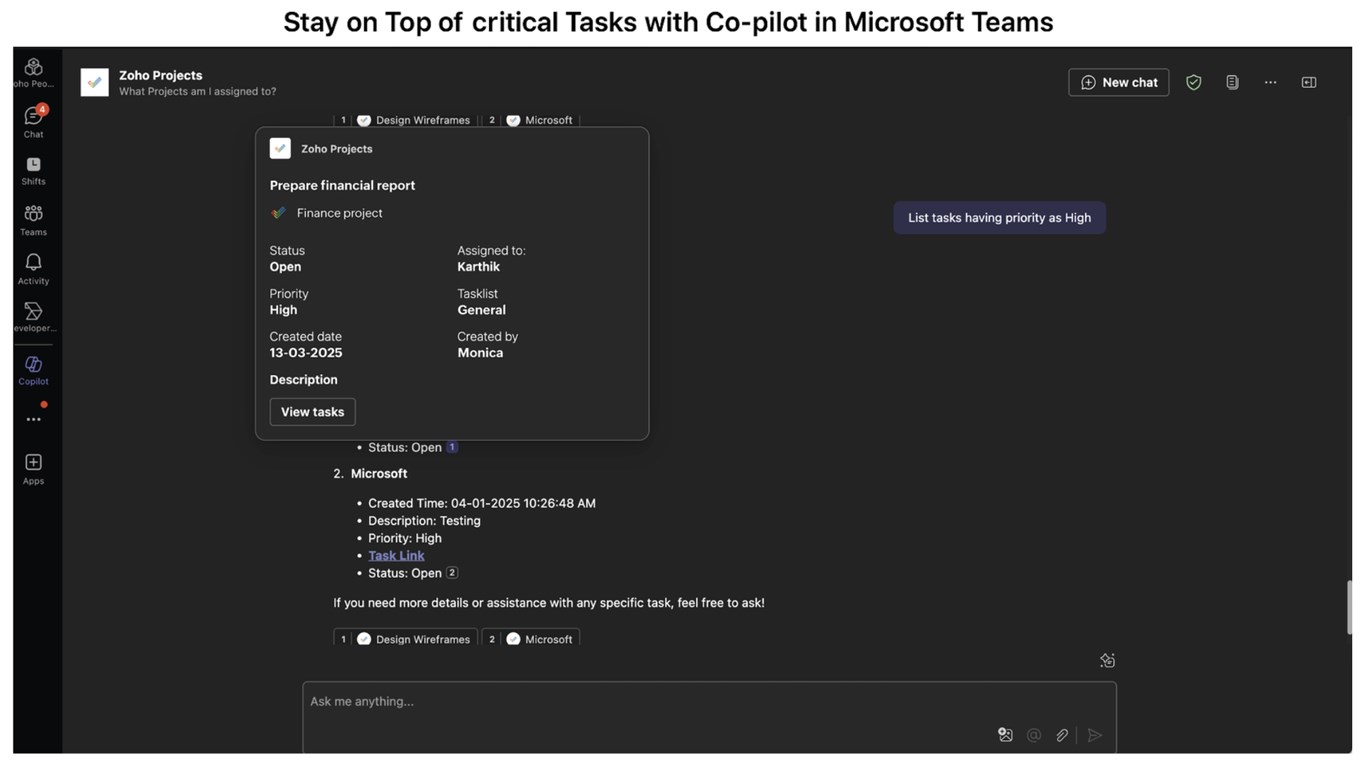Select Copilot in the left sidebar
Viewport: 1366px width, 768px height.
pyautogui.click(x=33, y=370)
